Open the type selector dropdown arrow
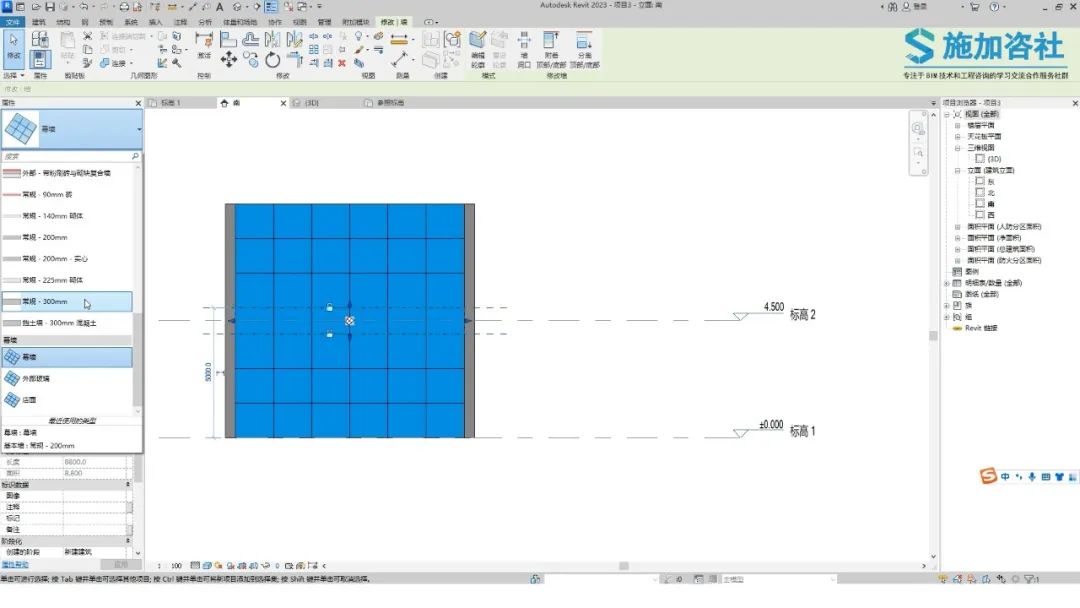 pos(139,129)
